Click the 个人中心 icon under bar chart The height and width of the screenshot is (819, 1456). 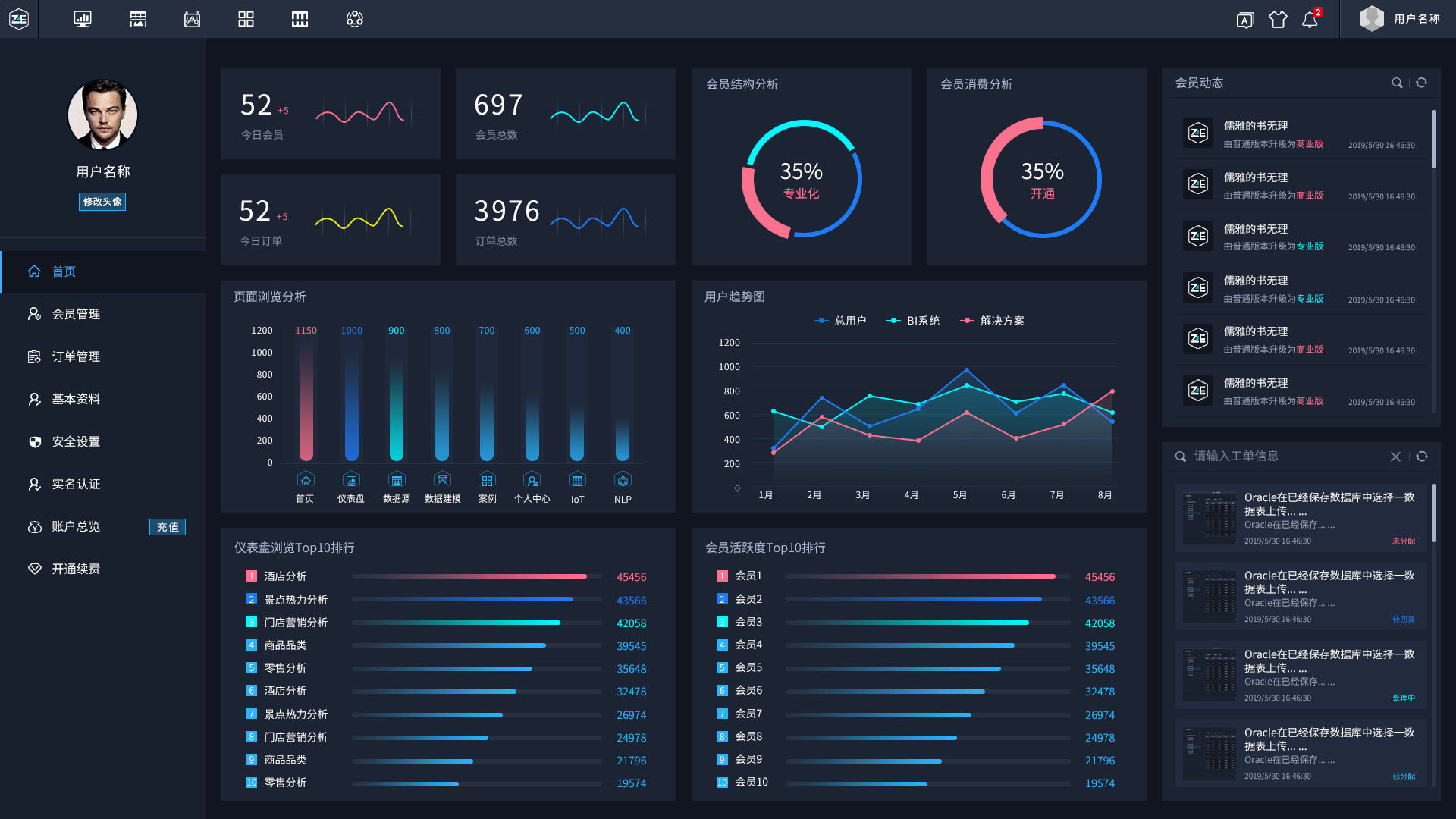532,480
